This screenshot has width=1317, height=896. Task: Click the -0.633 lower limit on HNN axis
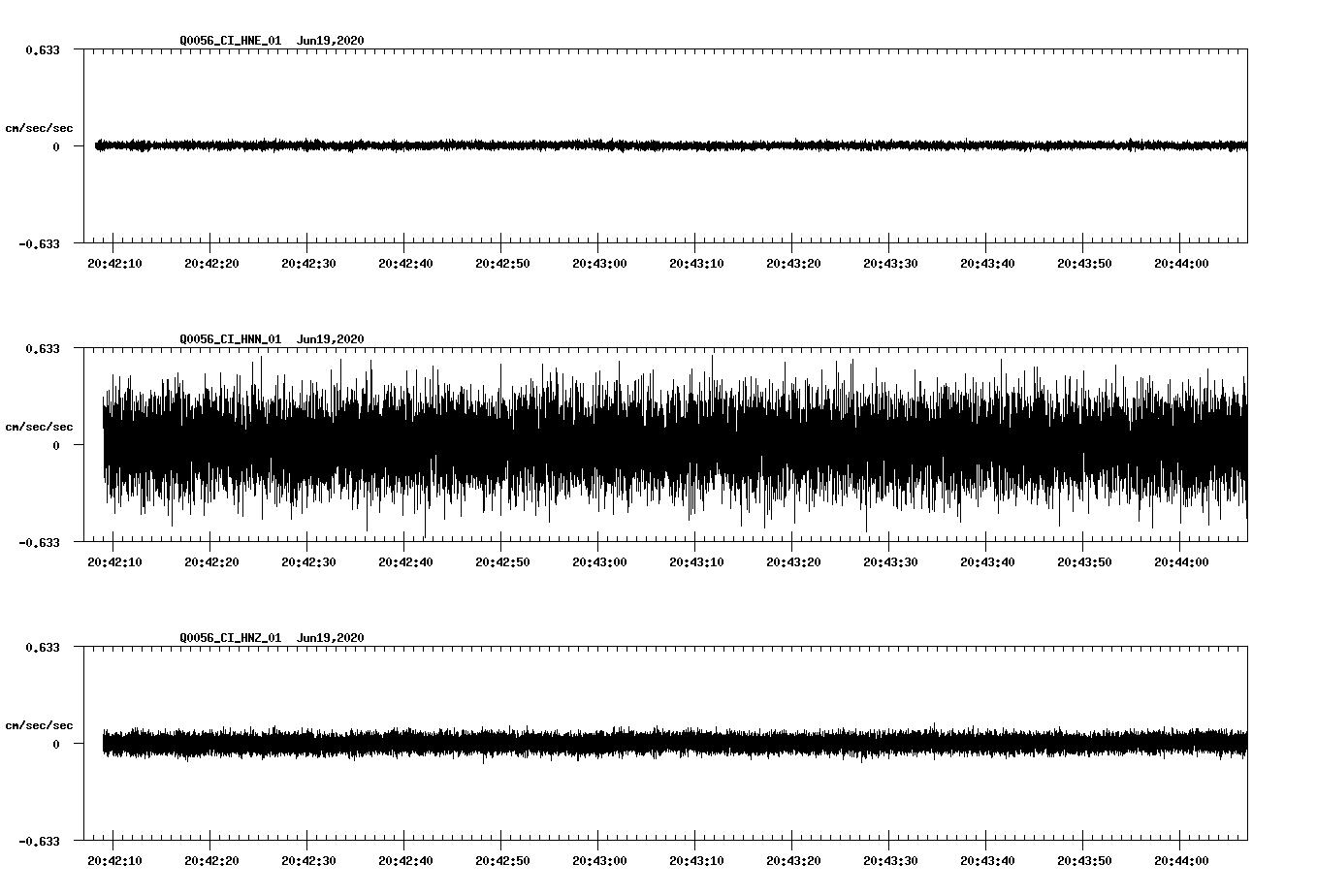click(40, 543)
